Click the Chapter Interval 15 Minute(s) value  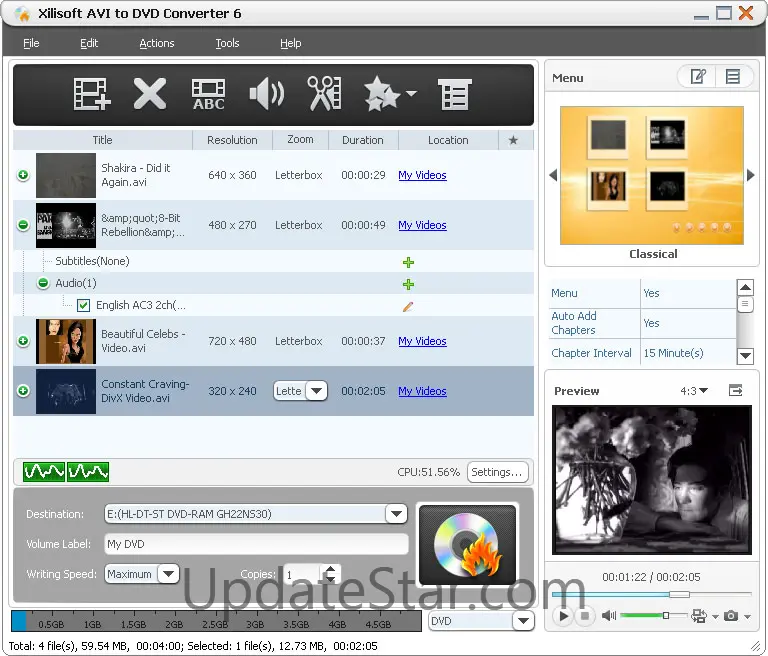click(673, 353)
